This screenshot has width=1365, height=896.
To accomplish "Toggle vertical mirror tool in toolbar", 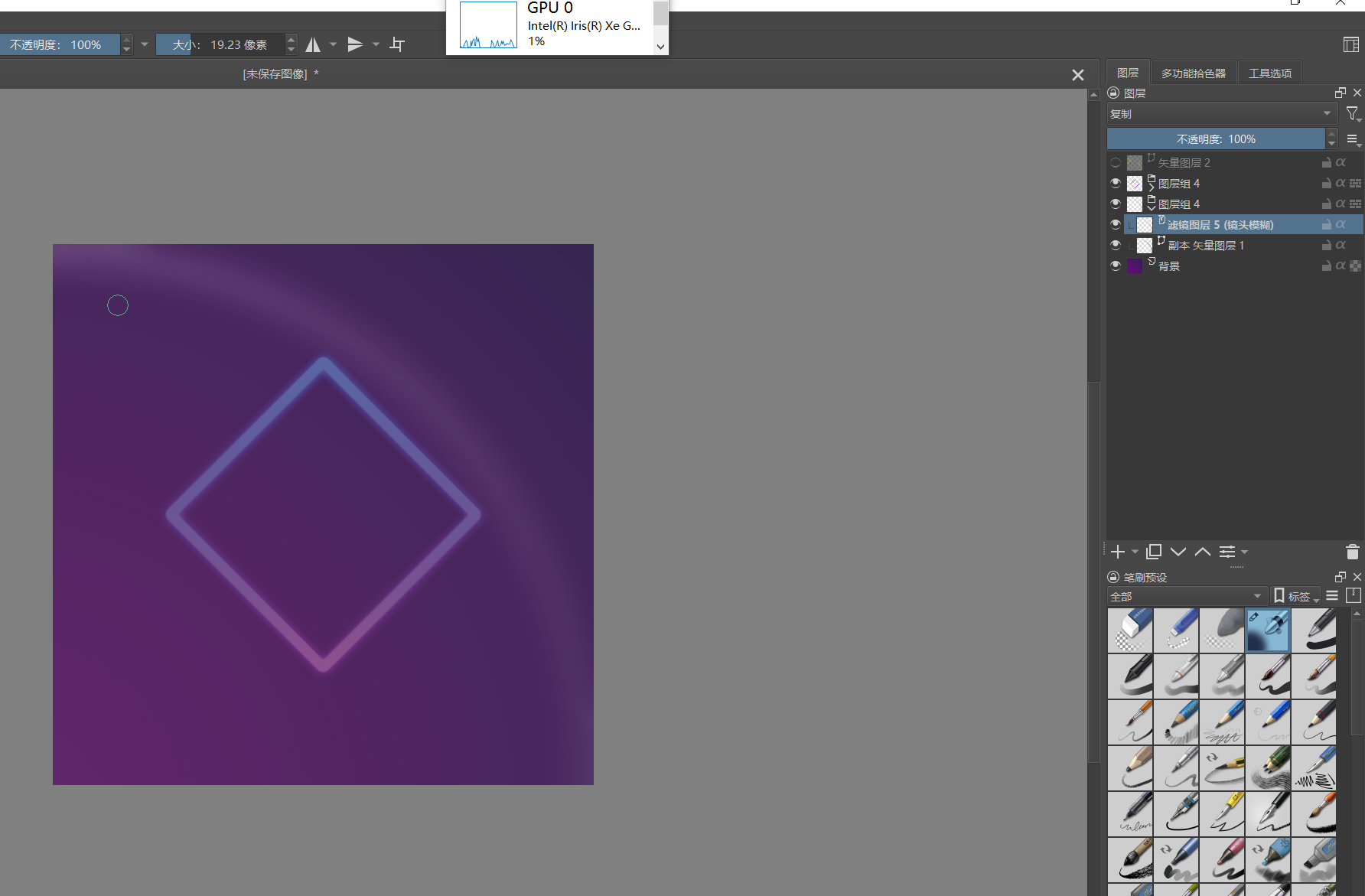I will click(355, 45).
